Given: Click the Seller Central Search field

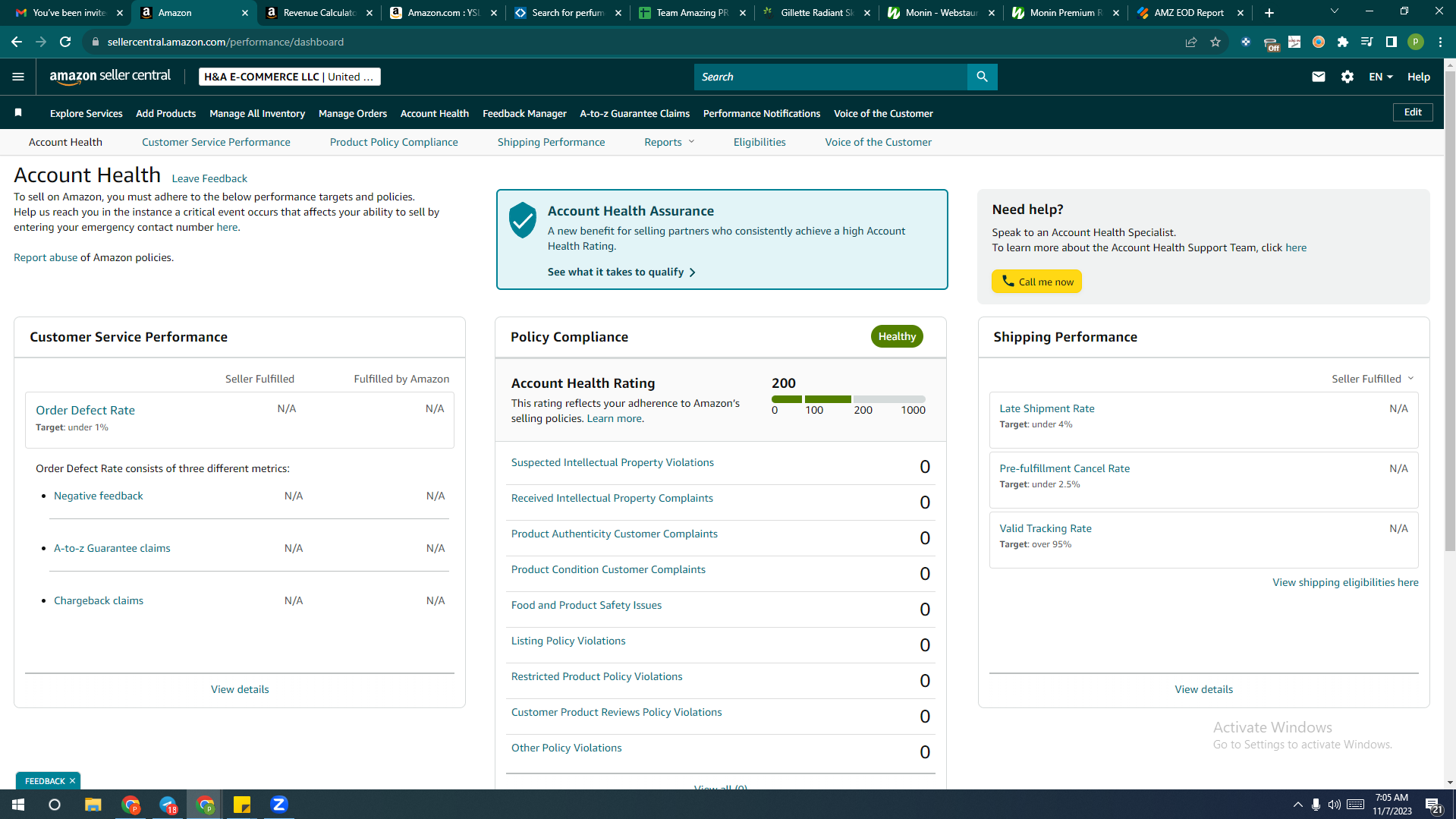Looking at the screenshot, I should point(831,77).
